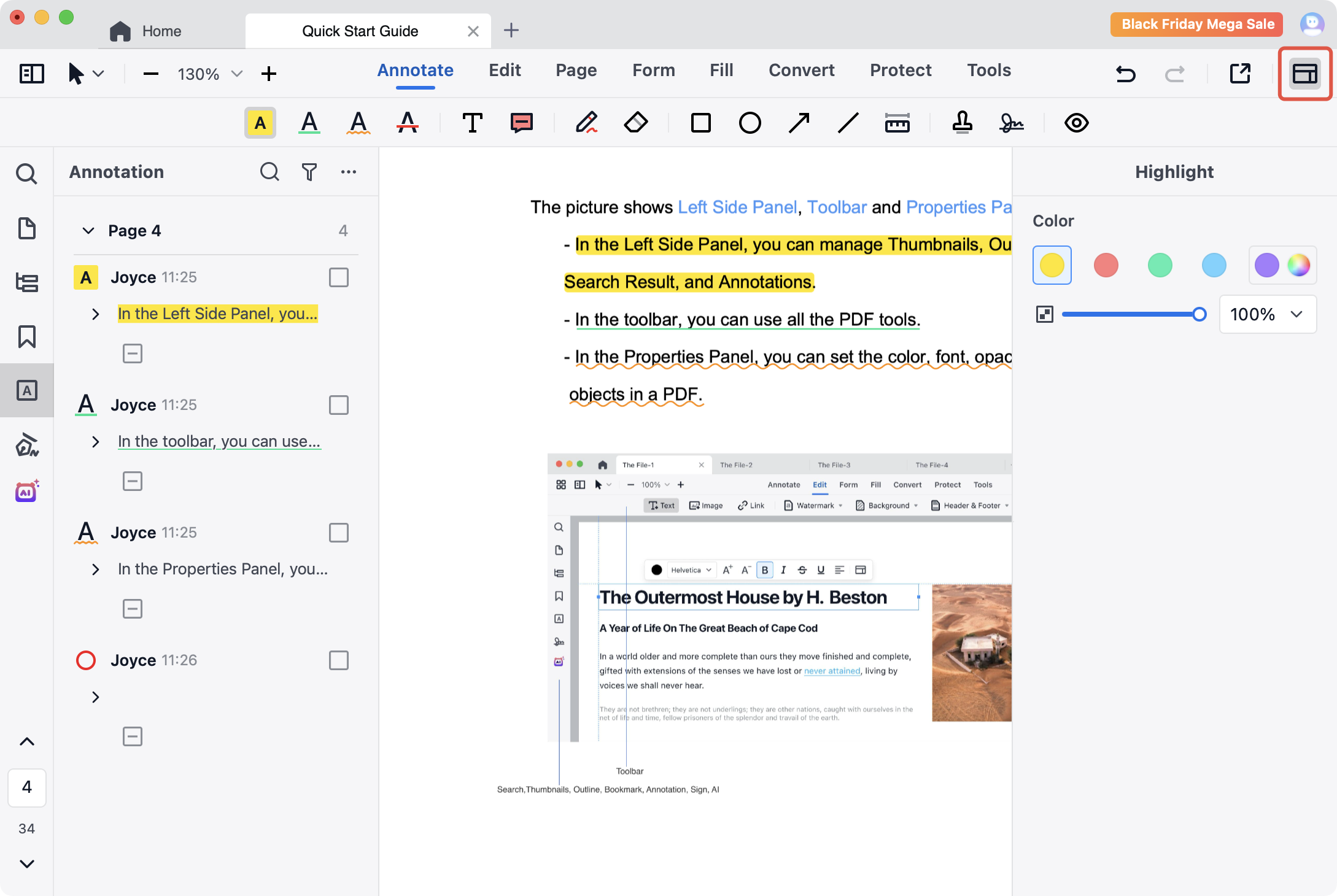
Task: Pick the green highlight color swatch
Action: pyautogui.click(x=1160, y=265)
